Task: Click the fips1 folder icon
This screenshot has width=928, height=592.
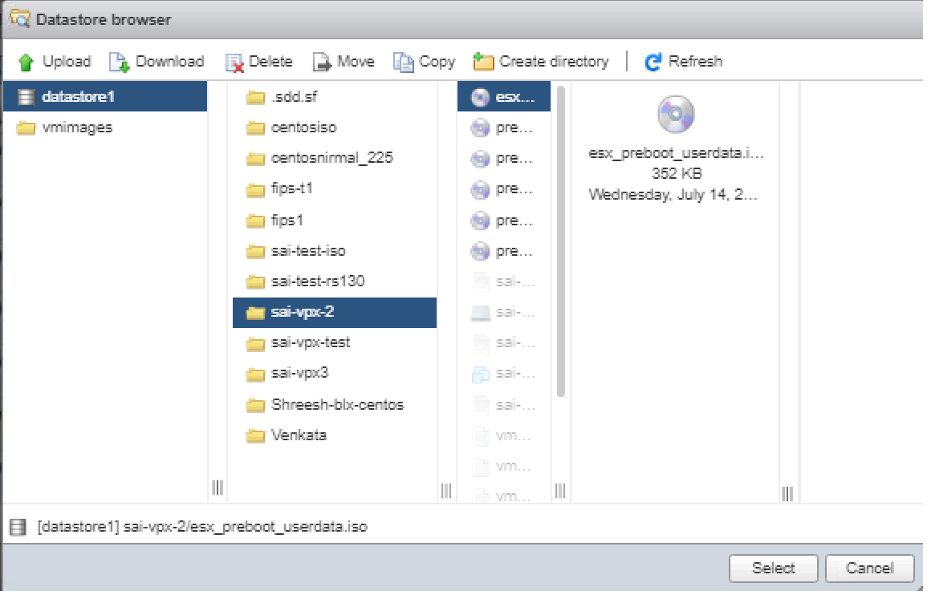Action: [255, 221]
